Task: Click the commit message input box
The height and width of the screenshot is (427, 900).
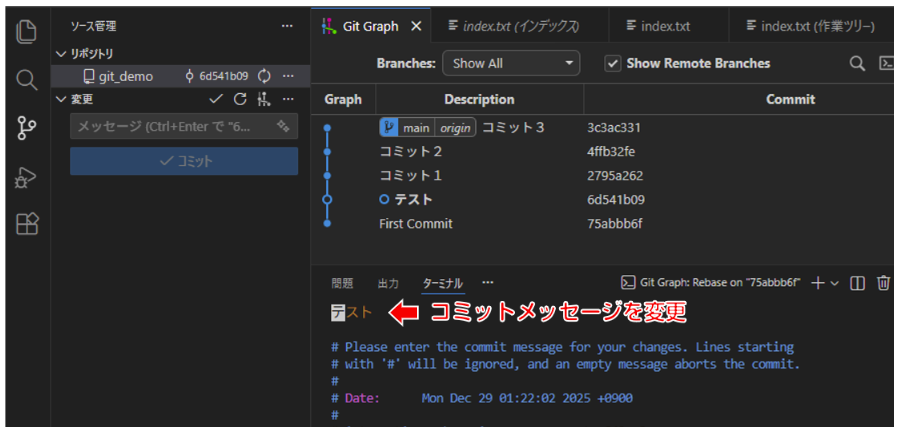Action: [x=172, y=127]
